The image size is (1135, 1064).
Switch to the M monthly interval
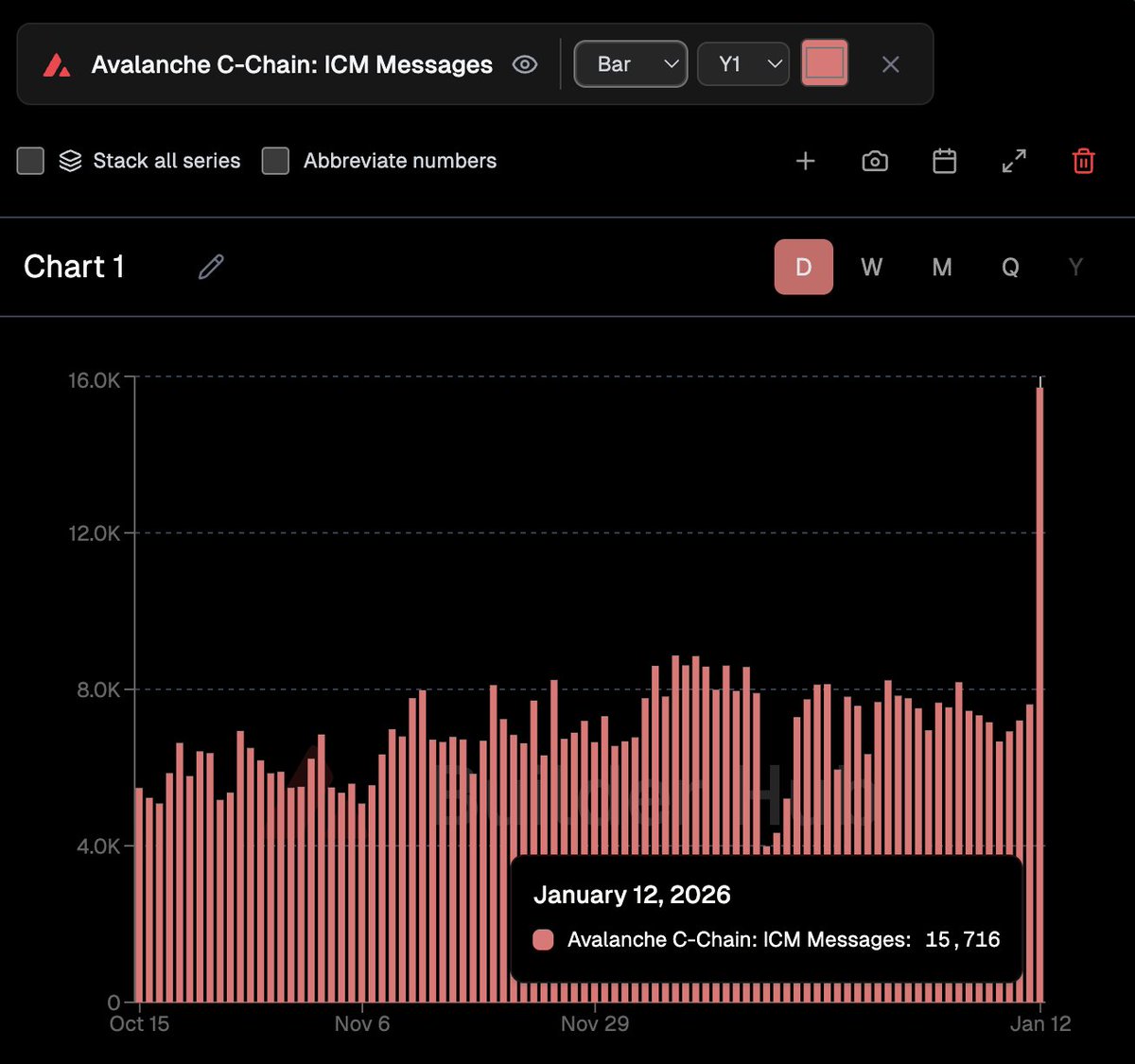click(x=942, y=267)
